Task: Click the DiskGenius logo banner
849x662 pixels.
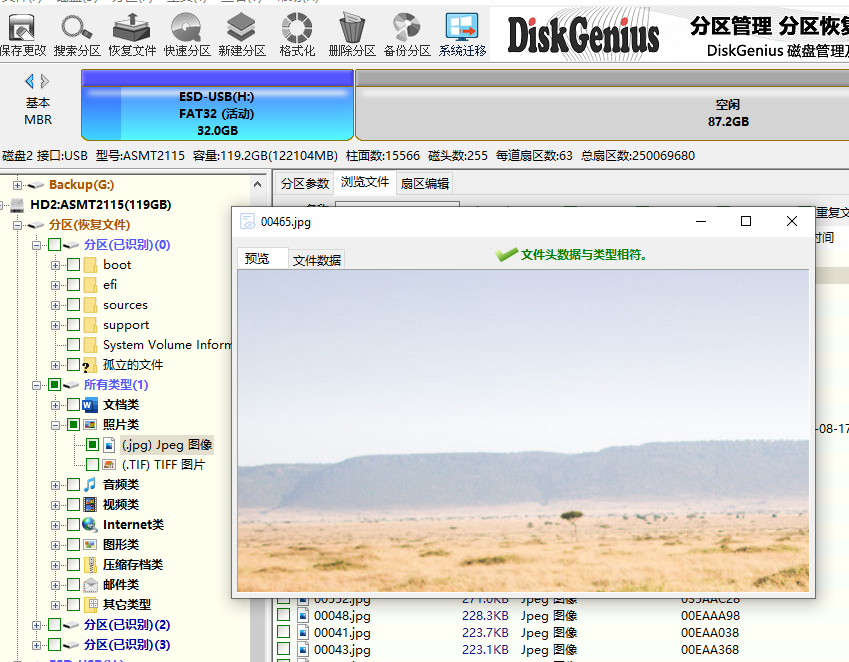Action: tap(583, 36)
